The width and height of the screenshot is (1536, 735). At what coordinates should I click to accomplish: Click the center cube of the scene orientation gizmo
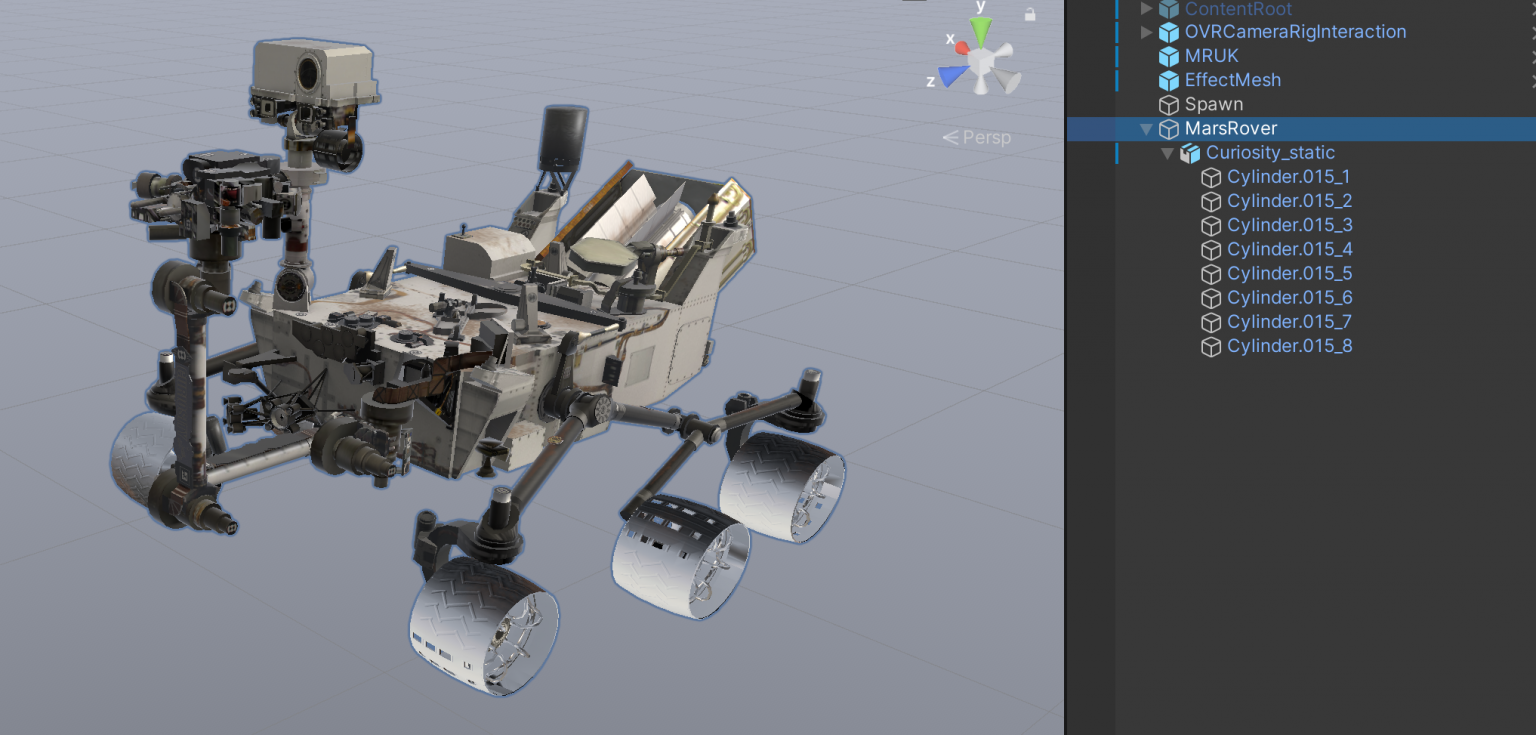pos(981,60)
